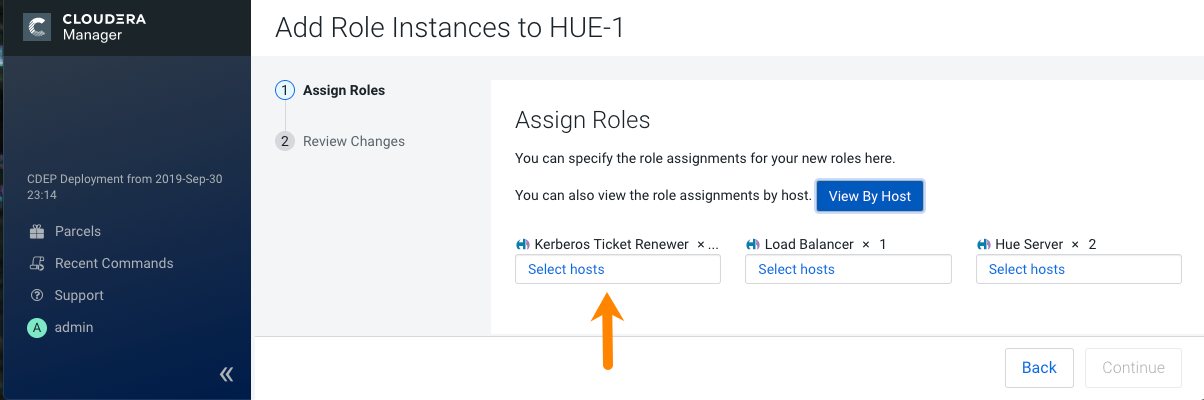Open the admin username label
The width and height of the screenshot is (1204, 400).
[x=74, y=327]
